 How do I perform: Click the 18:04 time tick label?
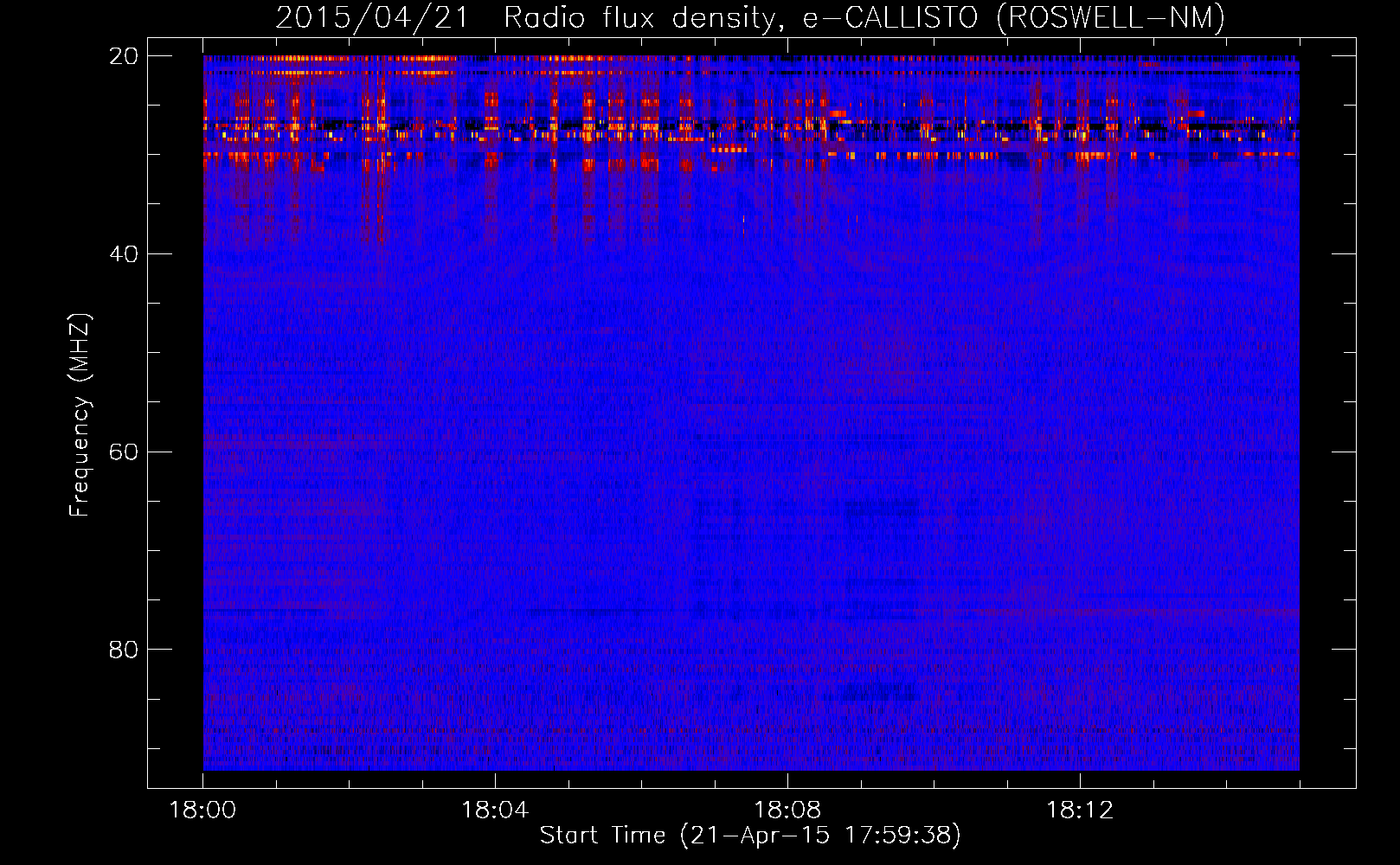495,811
